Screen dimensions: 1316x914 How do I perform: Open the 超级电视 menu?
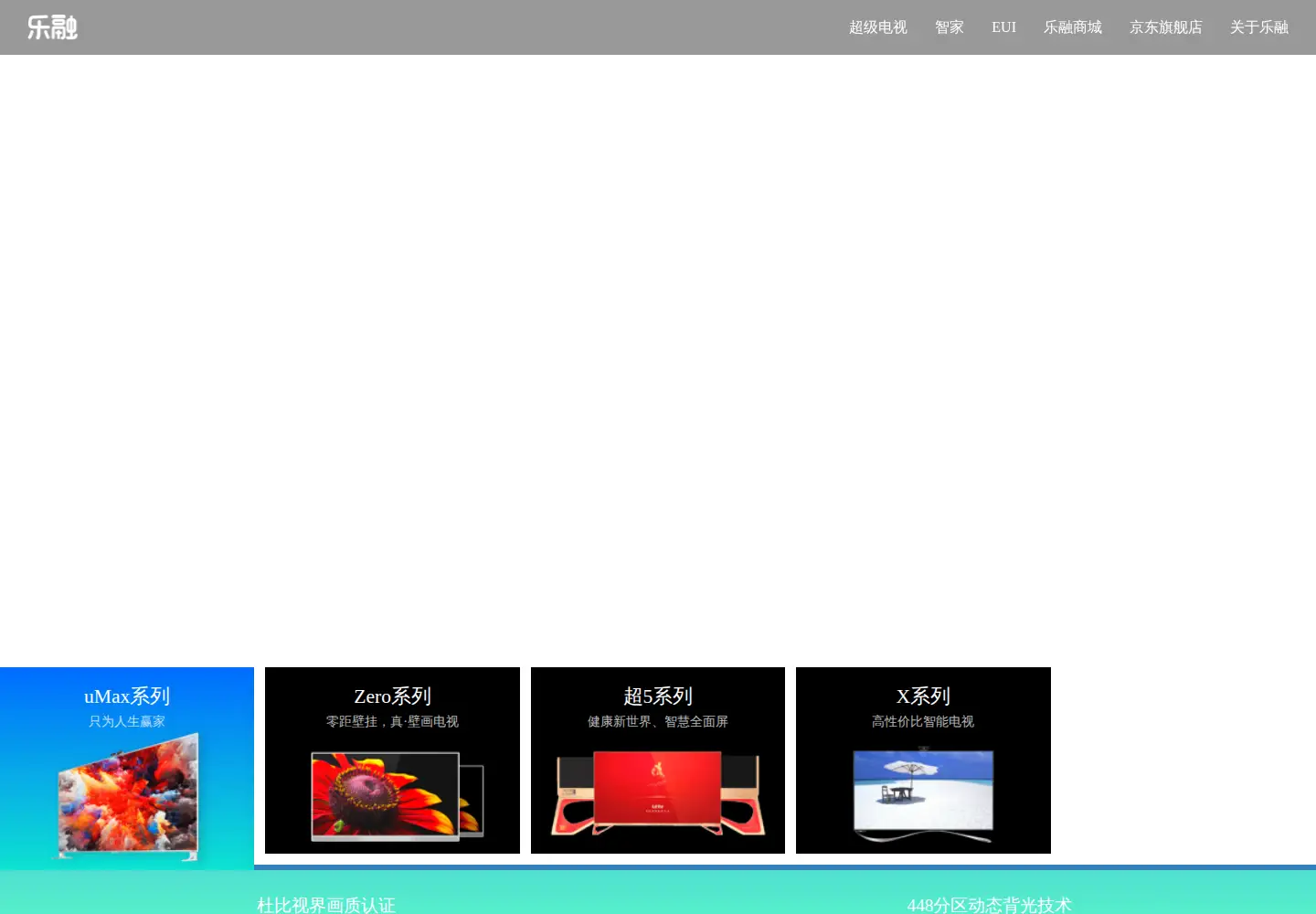tap(877, 27)
